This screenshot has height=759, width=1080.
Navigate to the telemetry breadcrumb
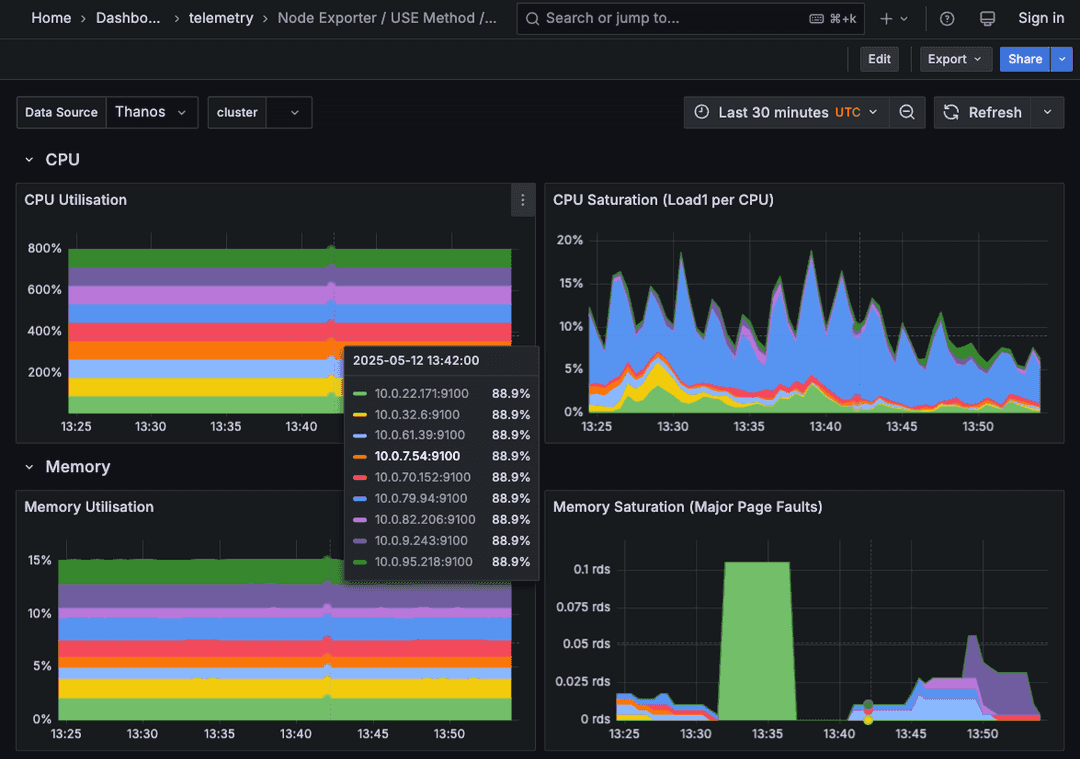221,18
